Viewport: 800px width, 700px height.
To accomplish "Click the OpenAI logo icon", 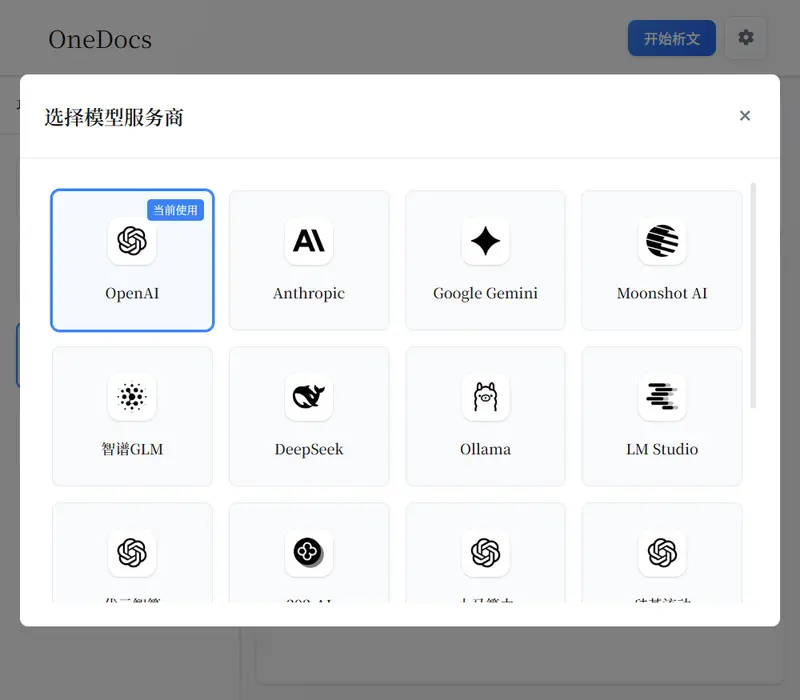I will (x=132, y=241).
